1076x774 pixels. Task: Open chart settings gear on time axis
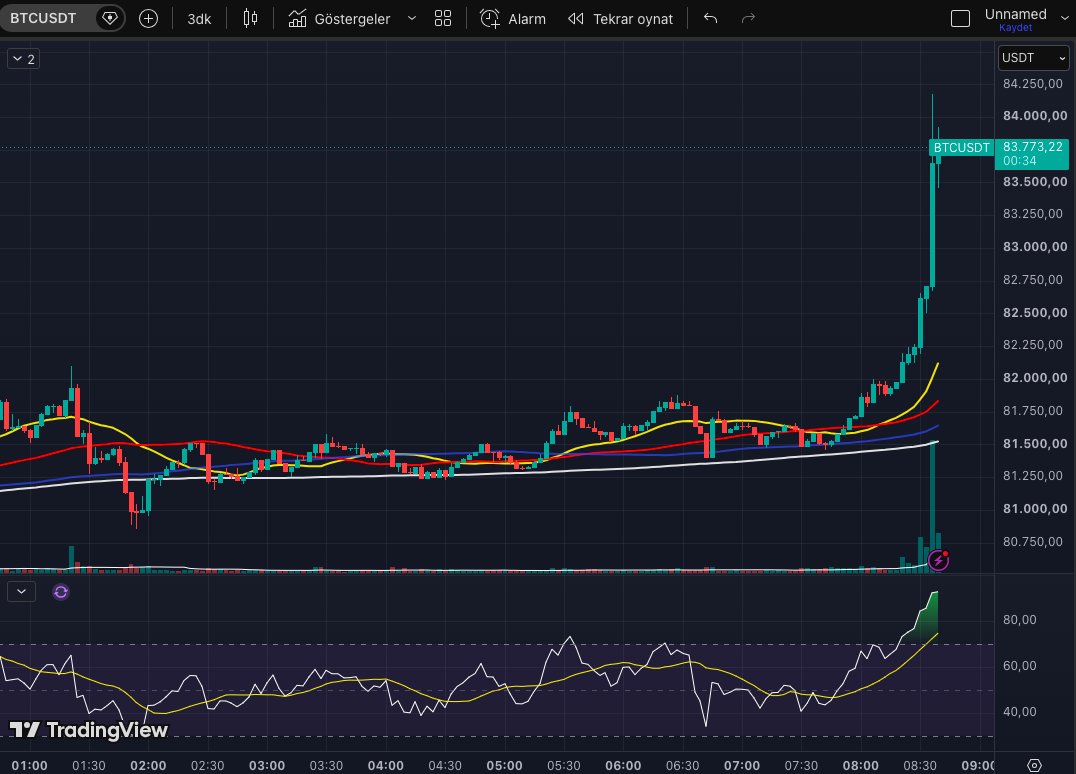pos(1034,764)
